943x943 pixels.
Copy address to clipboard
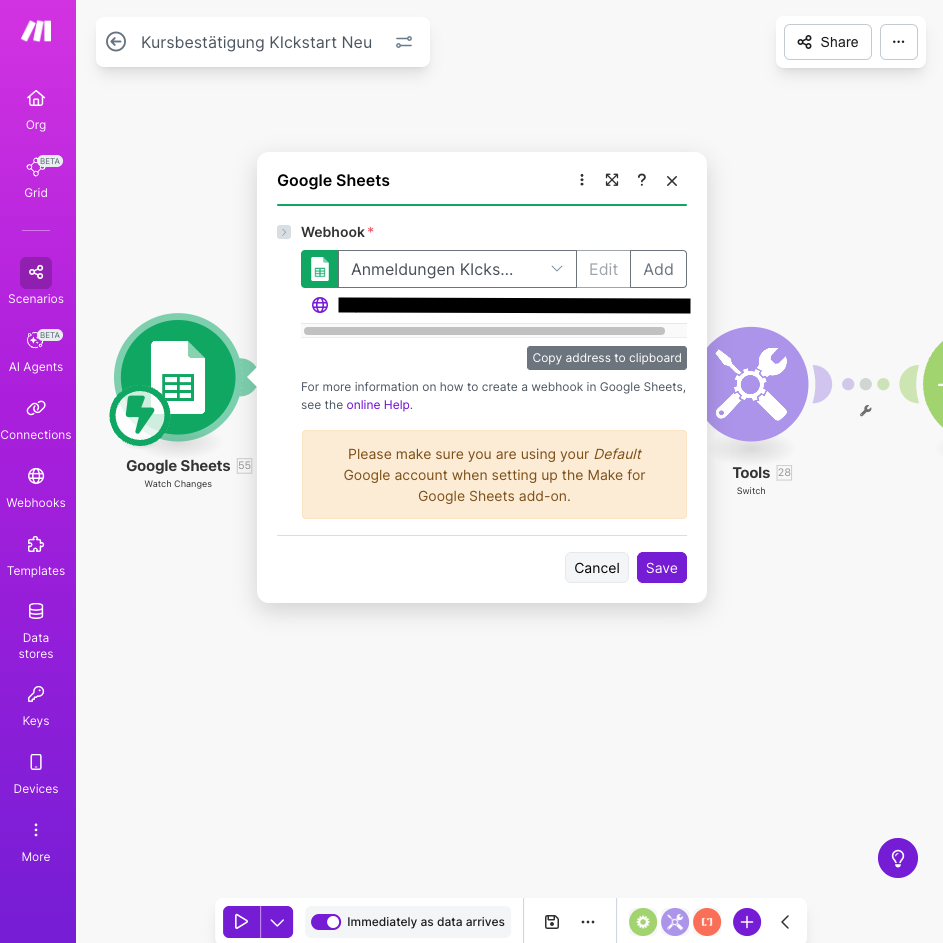[607, 358]
